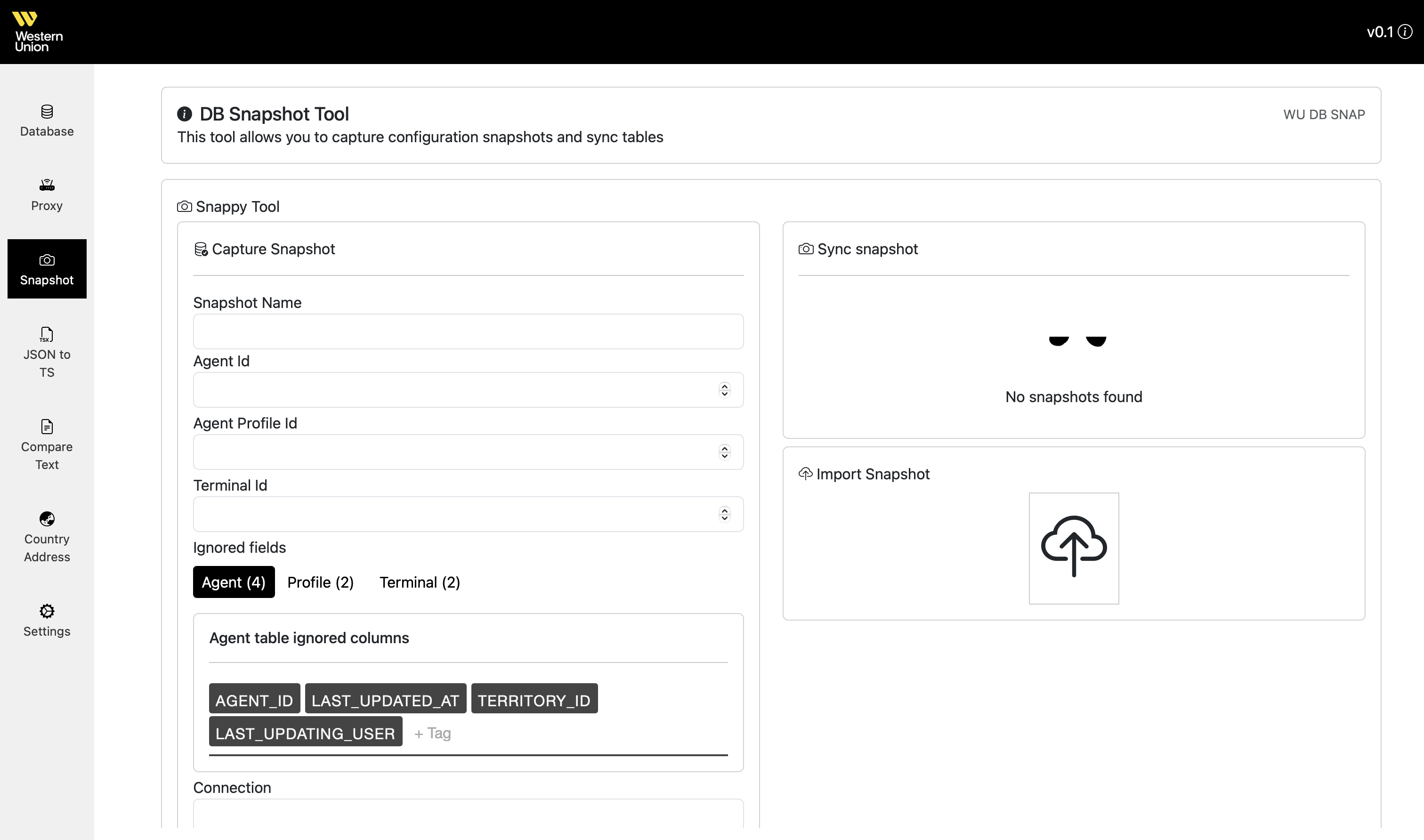
Task: Click the Snappy Tool camera icon
Action: [x=185, y=207]
